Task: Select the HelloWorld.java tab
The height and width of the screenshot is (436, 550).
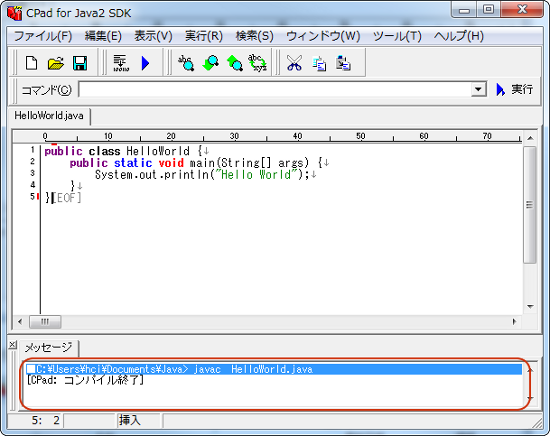Action: pos(49,116)
